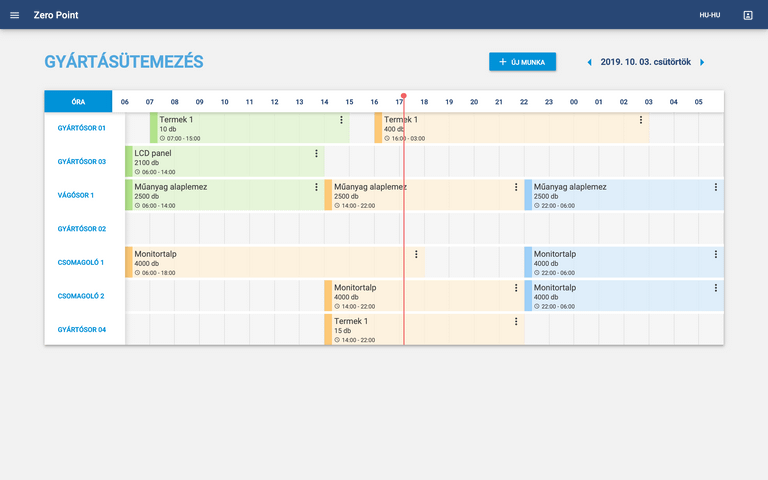This screenshot has width=768, height=480.
Task: Open kebab menu on LCD panel task
Action: (316, 154)
